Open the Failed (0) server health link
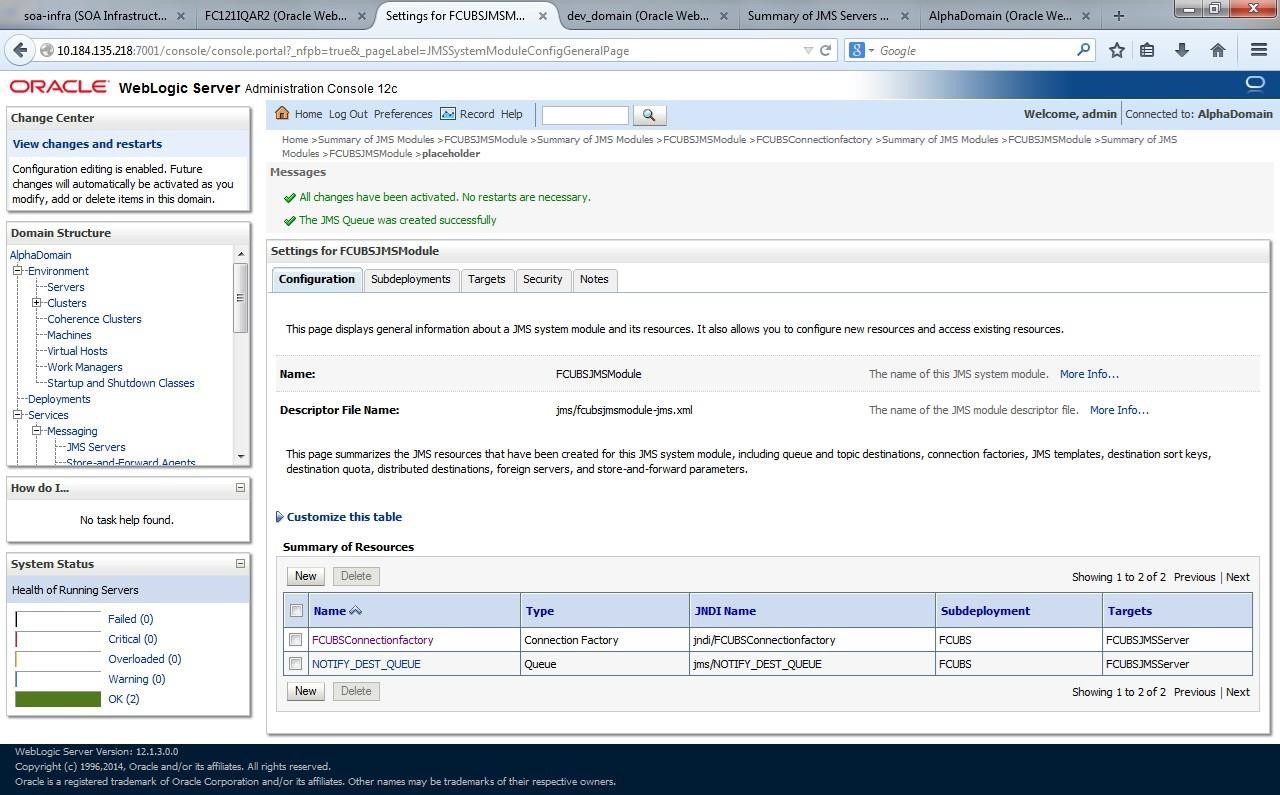 pyautogui.click(x=130, y=619)
